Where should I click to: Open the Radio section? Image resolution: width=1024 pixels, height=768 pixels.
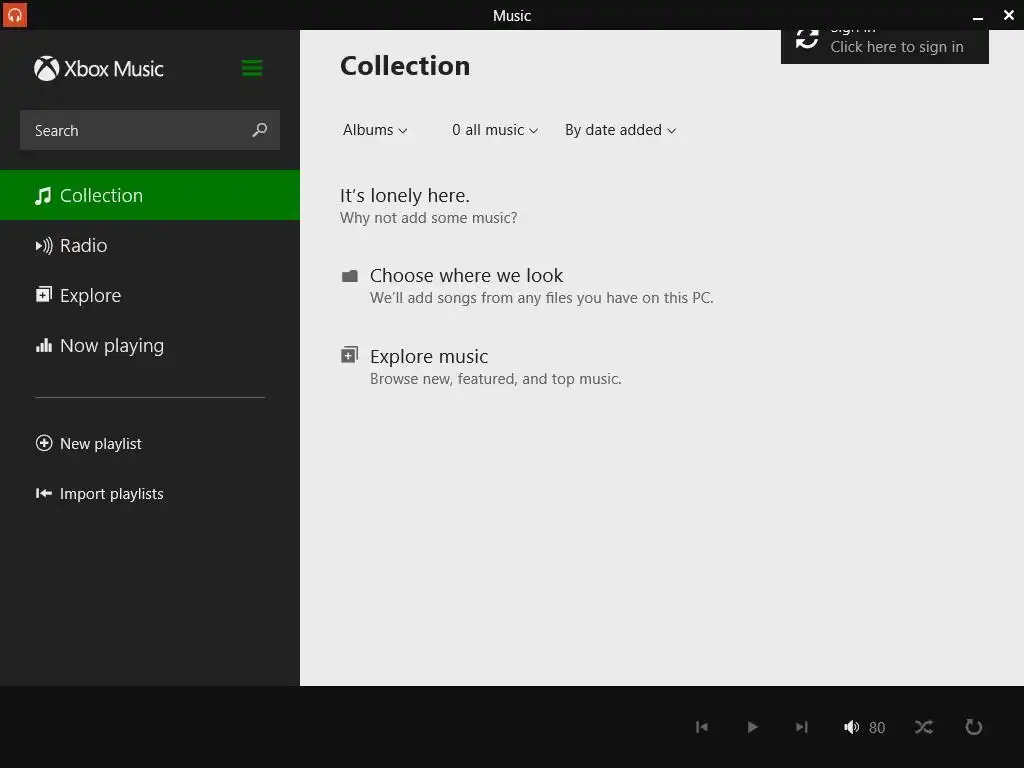pos(150,246)
